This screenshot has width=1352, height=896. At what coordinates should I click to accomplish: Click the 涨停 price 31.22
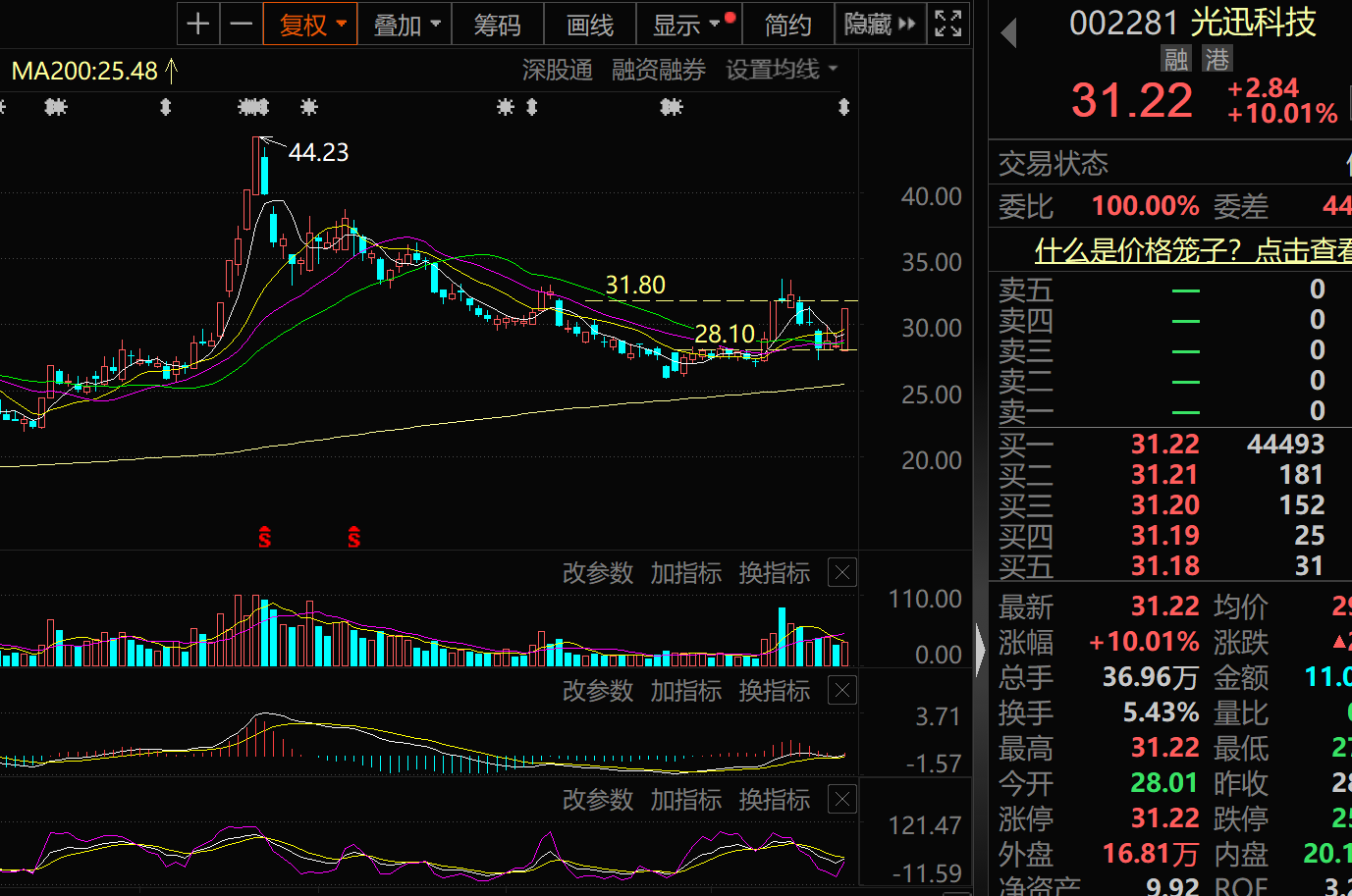[x=1165, y=818]
